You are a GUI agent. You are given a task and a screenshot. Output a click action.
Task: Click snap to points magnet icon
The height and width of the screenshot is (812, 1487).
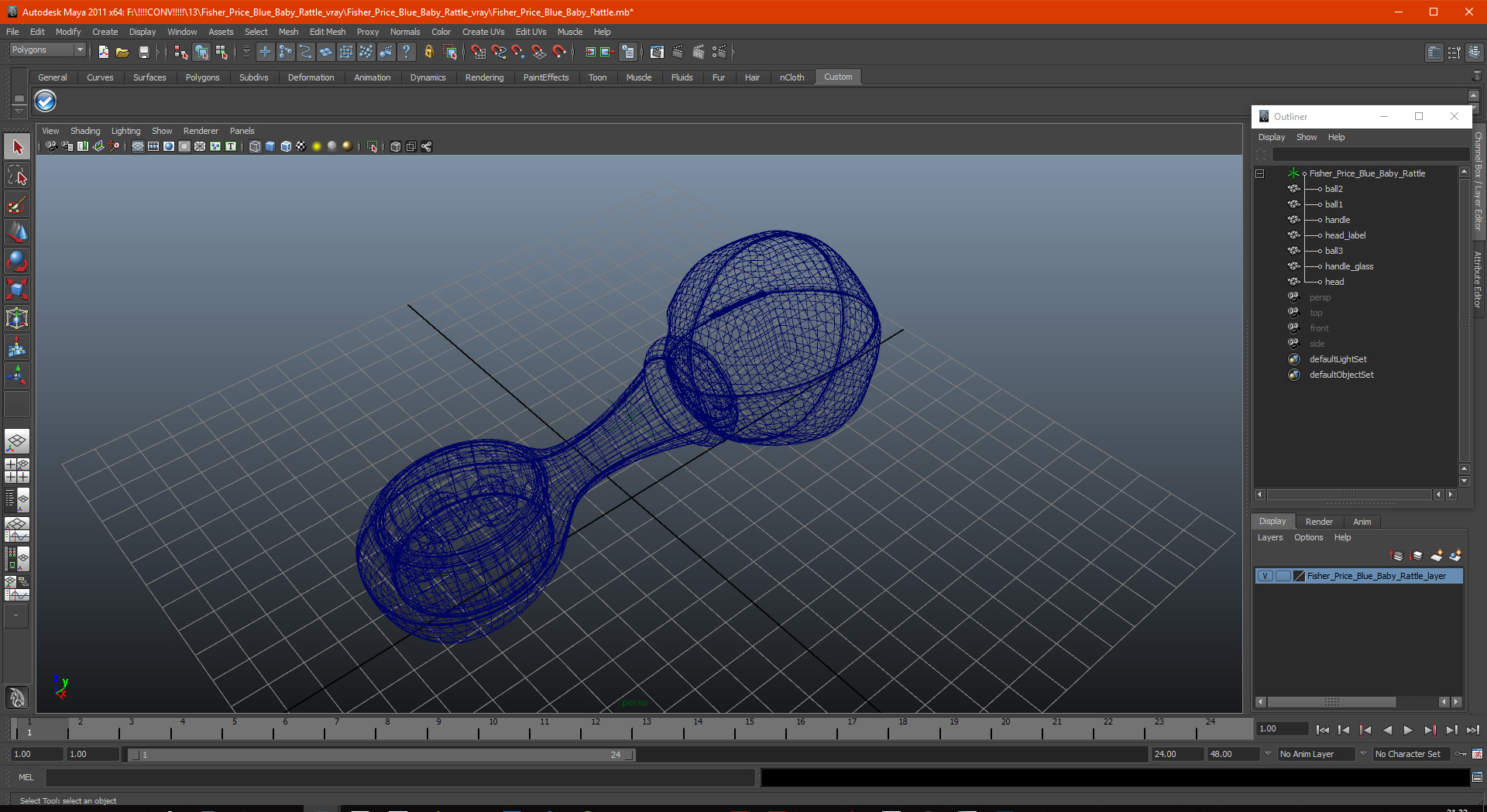[518, 52]
